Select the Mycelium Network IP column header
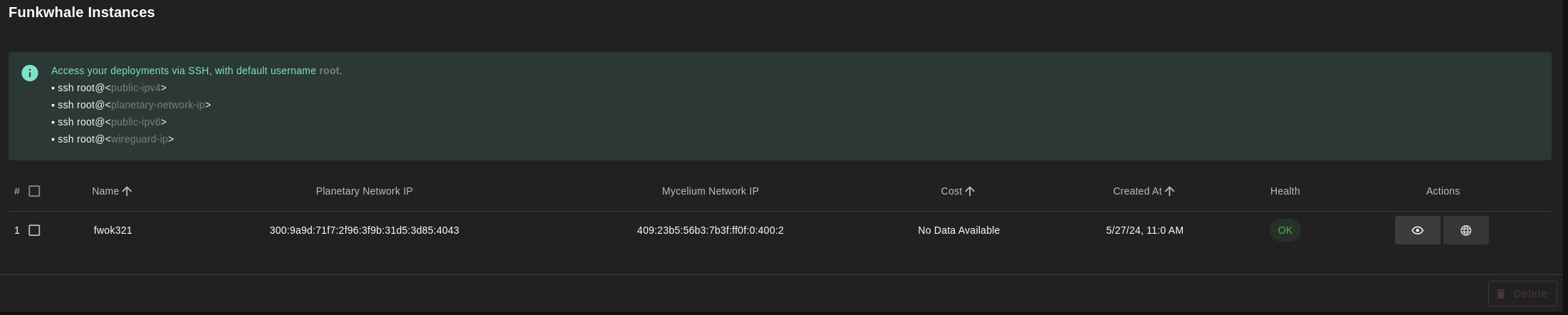 [x=710, y=191]
